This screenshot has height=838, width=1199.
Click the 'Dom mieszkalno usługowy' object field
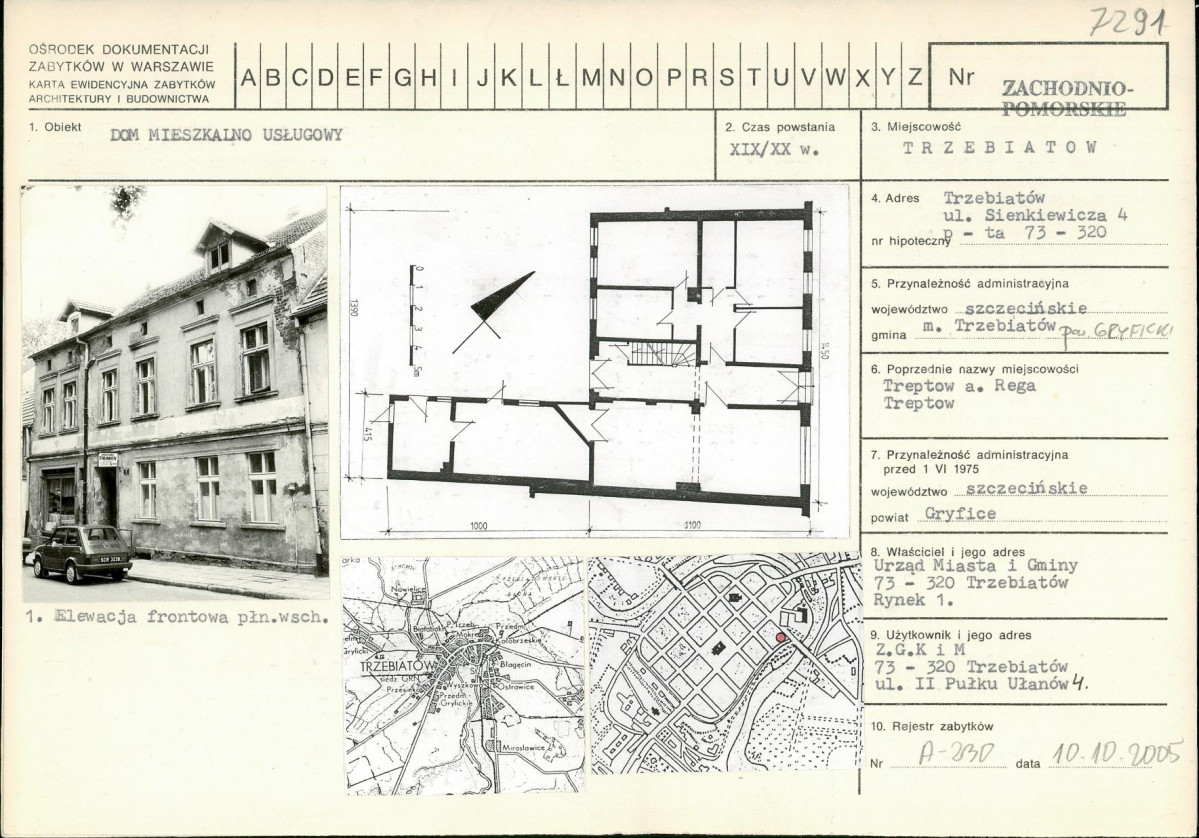coord(227,136)
